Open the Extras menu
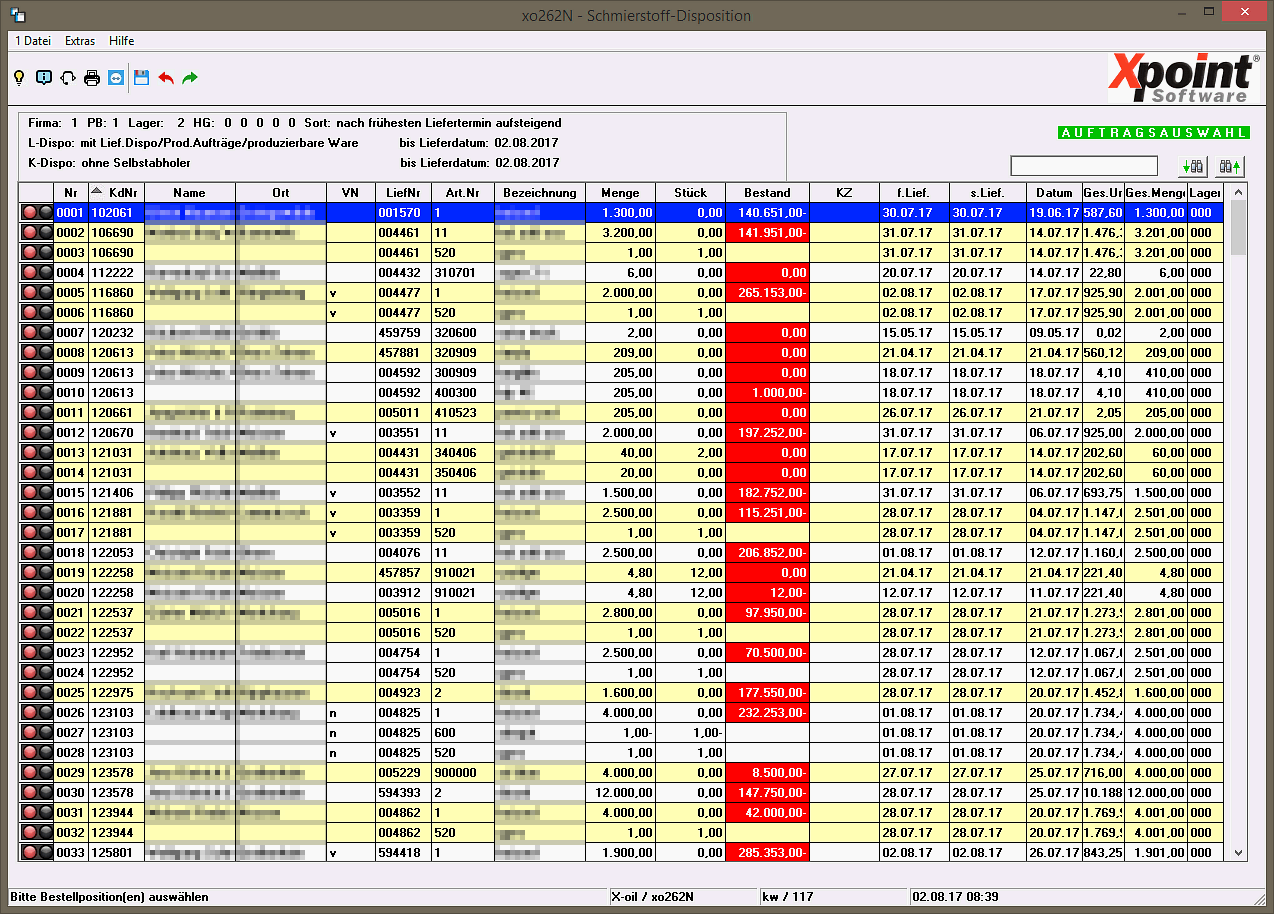This screenshot has height=914, width=1274. [80, 41]
